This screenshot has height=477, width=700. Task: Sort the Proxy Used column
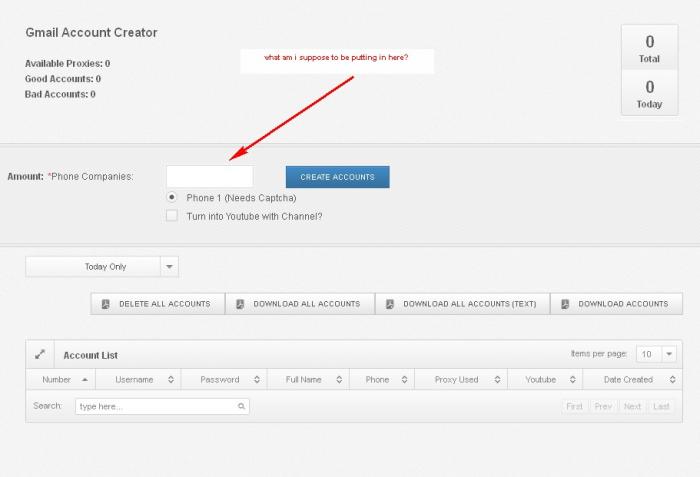pos(497,380)
